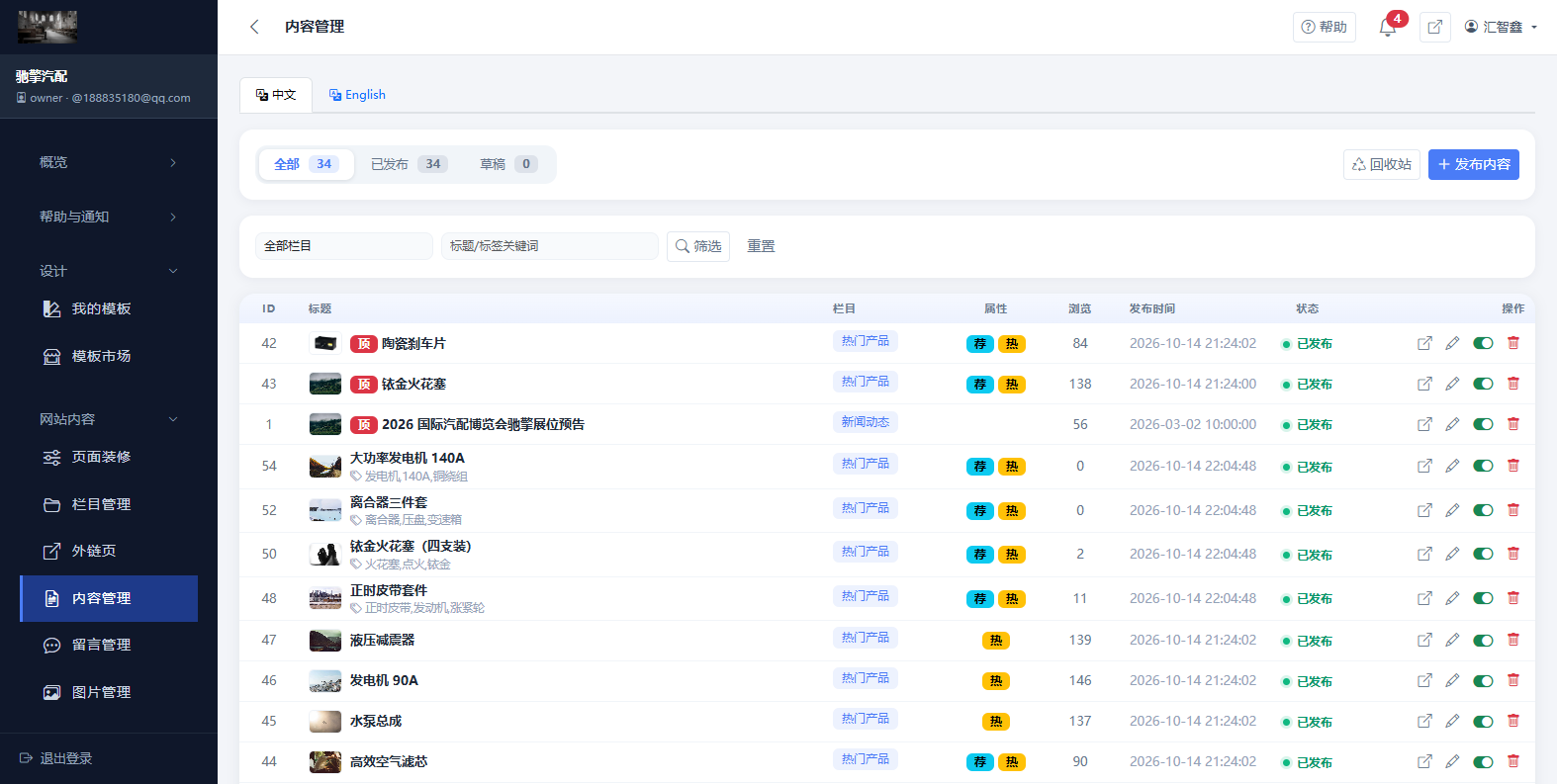This screenshot has width=1557, height=784.
Task: Click the 重置 reset link
Action: [x=761, y=246]
